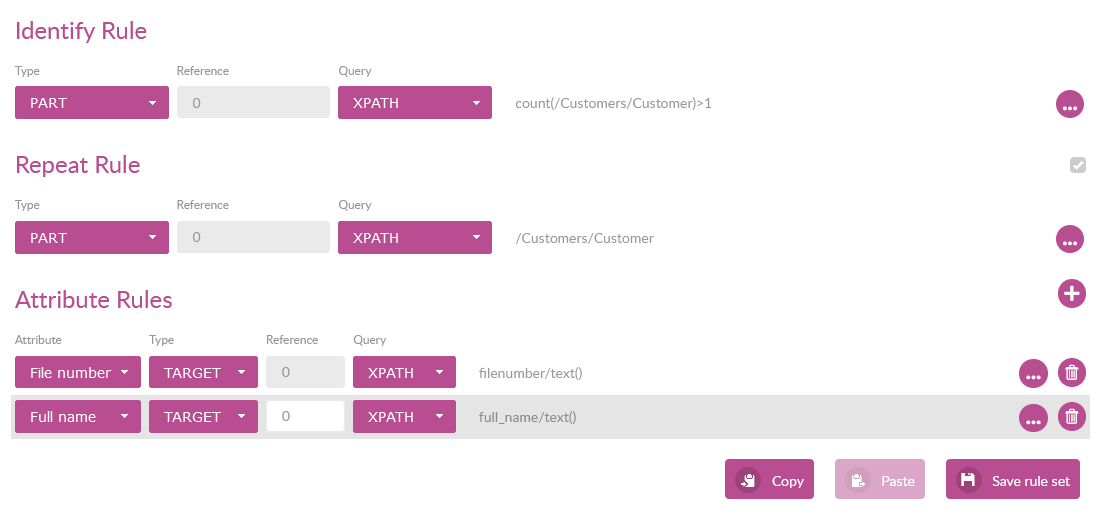Open the Repeat Rule ellipsis options
The height and width of the screenshot is (521, 1118).
1070,240
